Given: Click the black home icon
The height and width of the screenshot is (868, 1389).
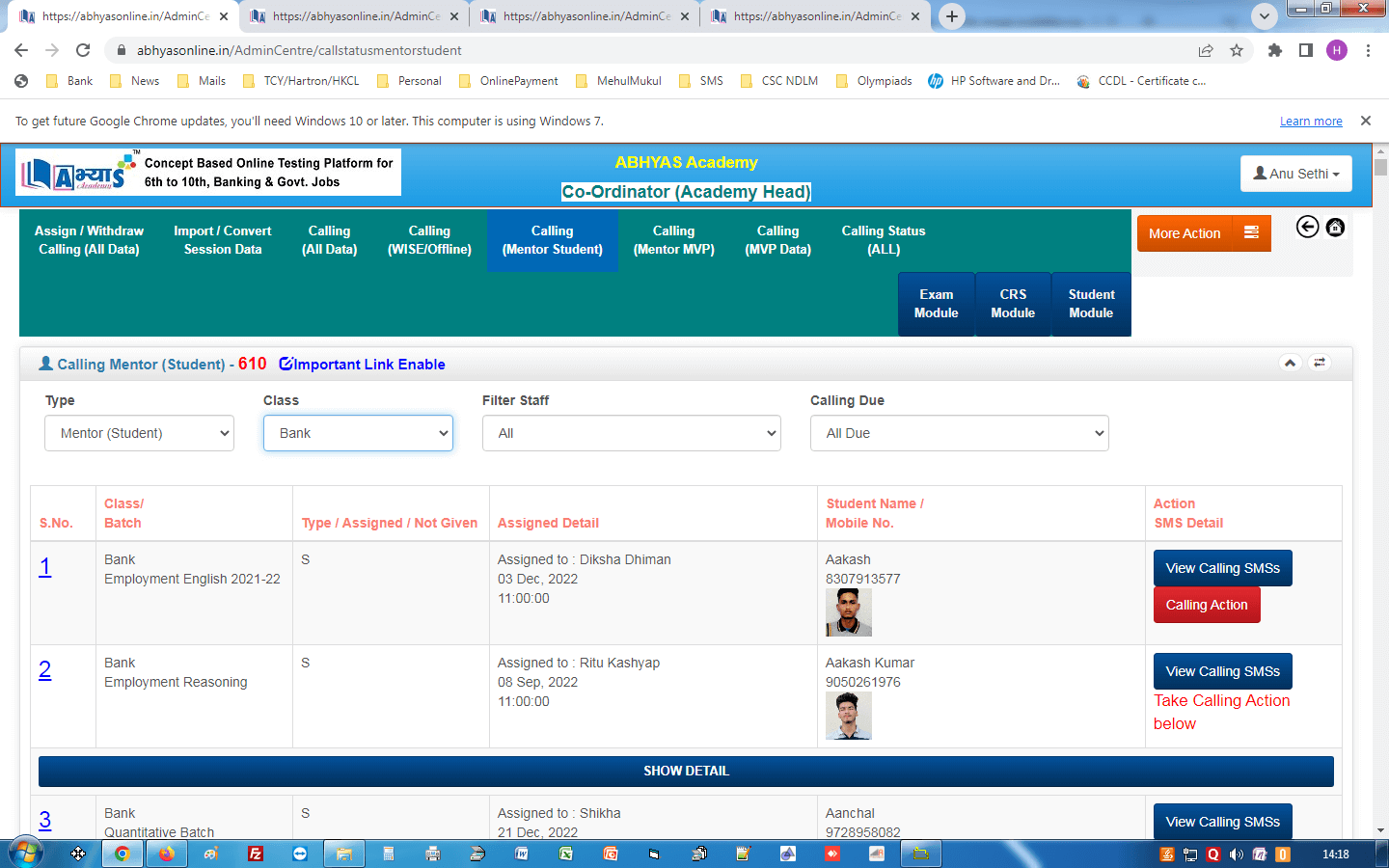Looking at the screenshot, I should click(x=1335, y=228).
